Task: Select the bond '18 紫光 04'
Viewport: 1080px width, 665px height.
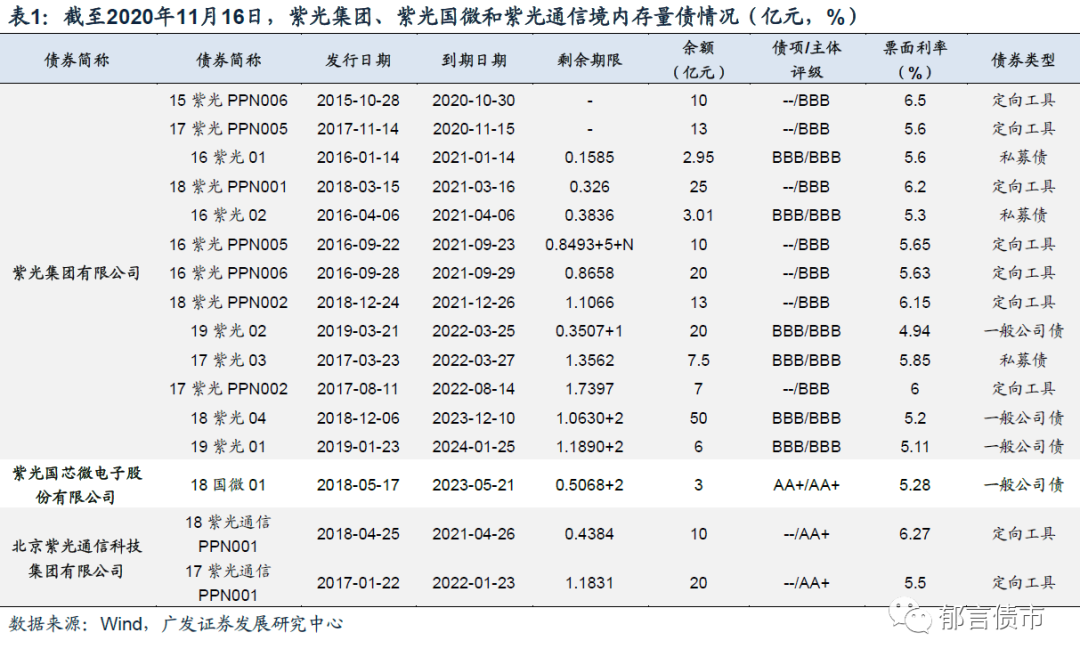Action: click(x=228, y=418)
